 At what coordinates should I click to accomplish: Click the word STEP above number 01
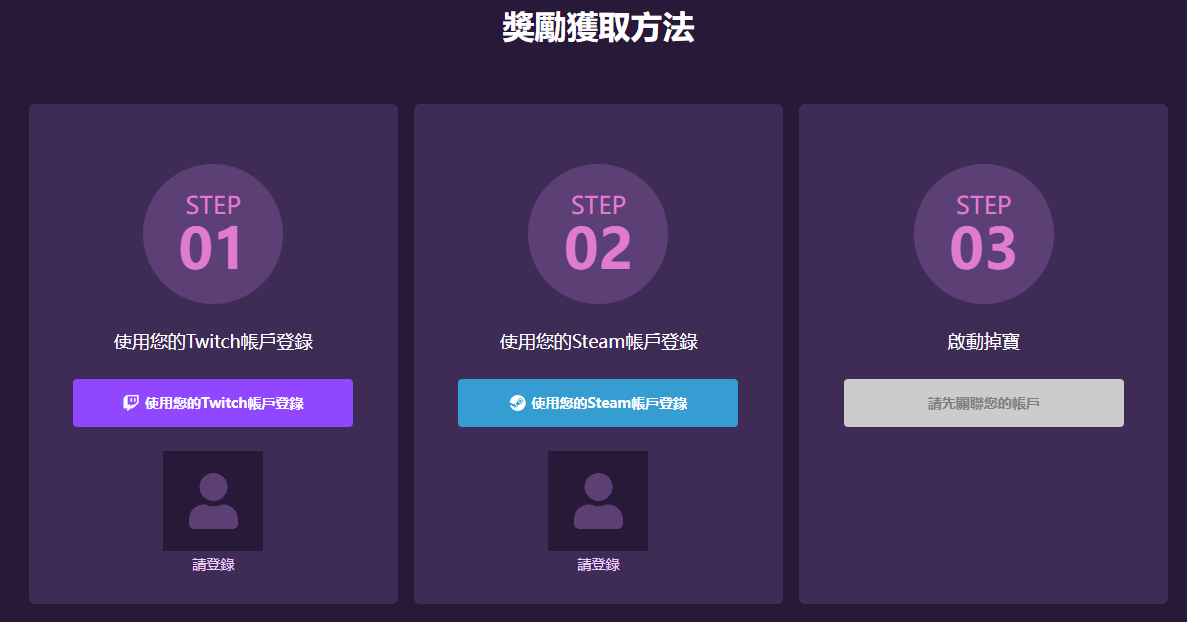tap(213, 205)
